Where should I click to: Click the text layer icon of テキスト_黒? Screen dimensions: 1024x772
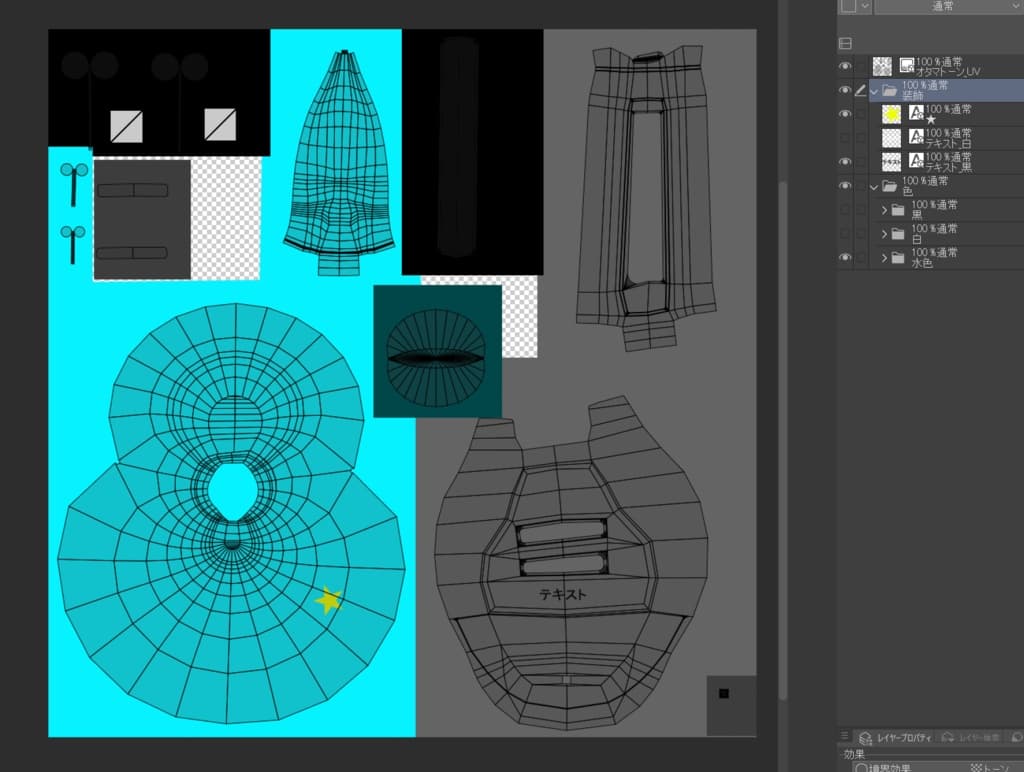point(915,161)
